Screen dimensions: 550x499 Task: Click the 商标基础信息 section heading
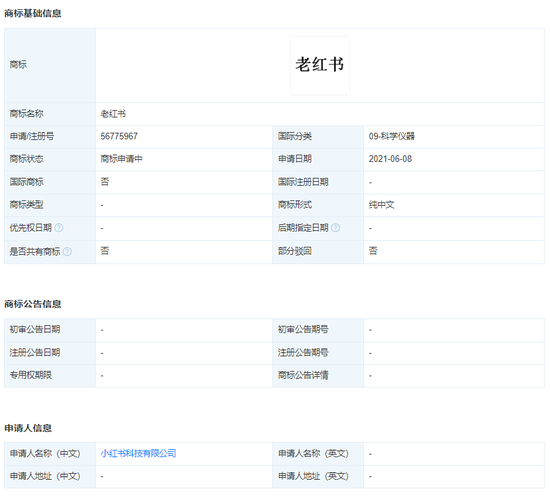coord(33,13)
